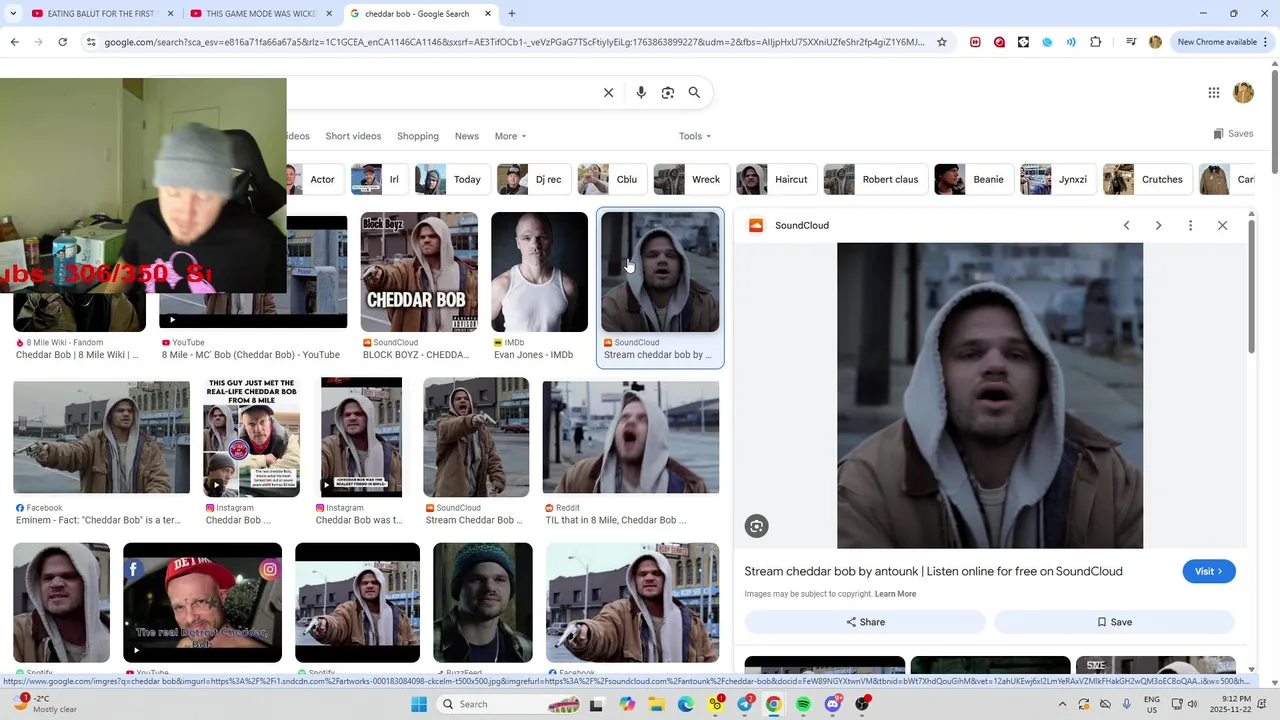The height and width of the screenshot is (720, 1280).
Task: Select the Robert claus filter chip
Action: [x=876, y=180]
